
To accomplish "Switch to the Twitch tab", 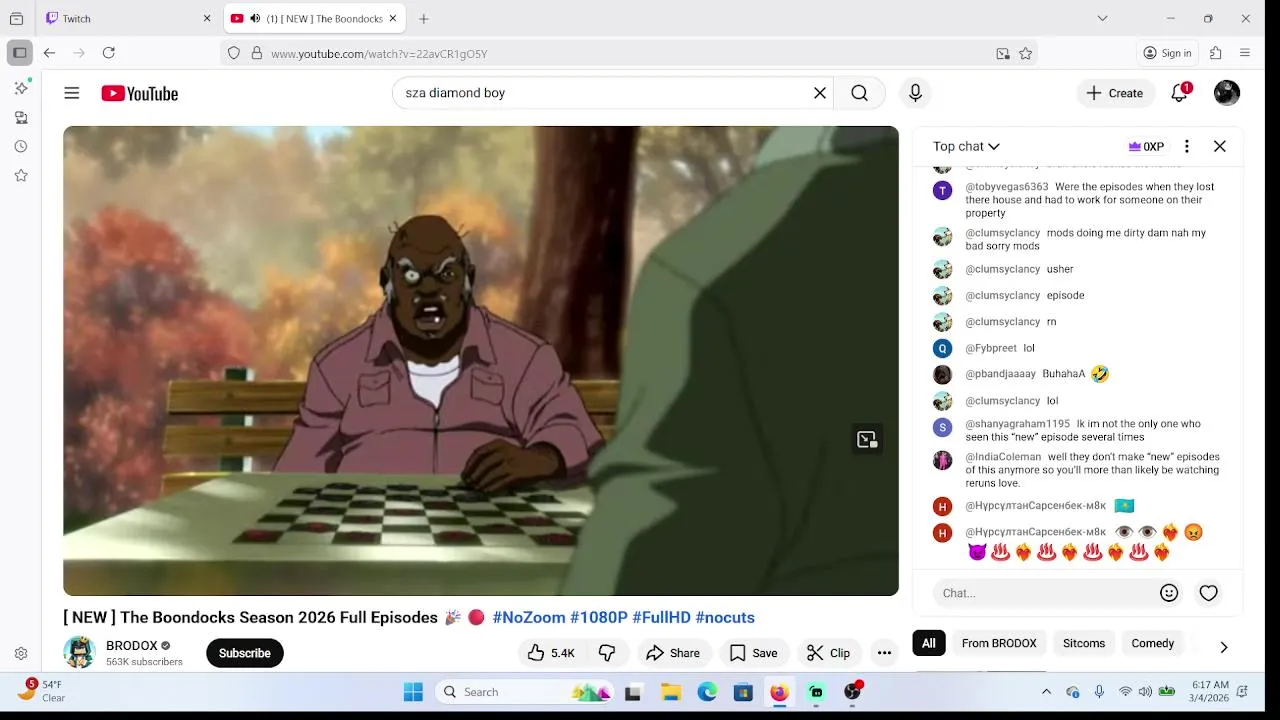I will click(x=128, y=19).
